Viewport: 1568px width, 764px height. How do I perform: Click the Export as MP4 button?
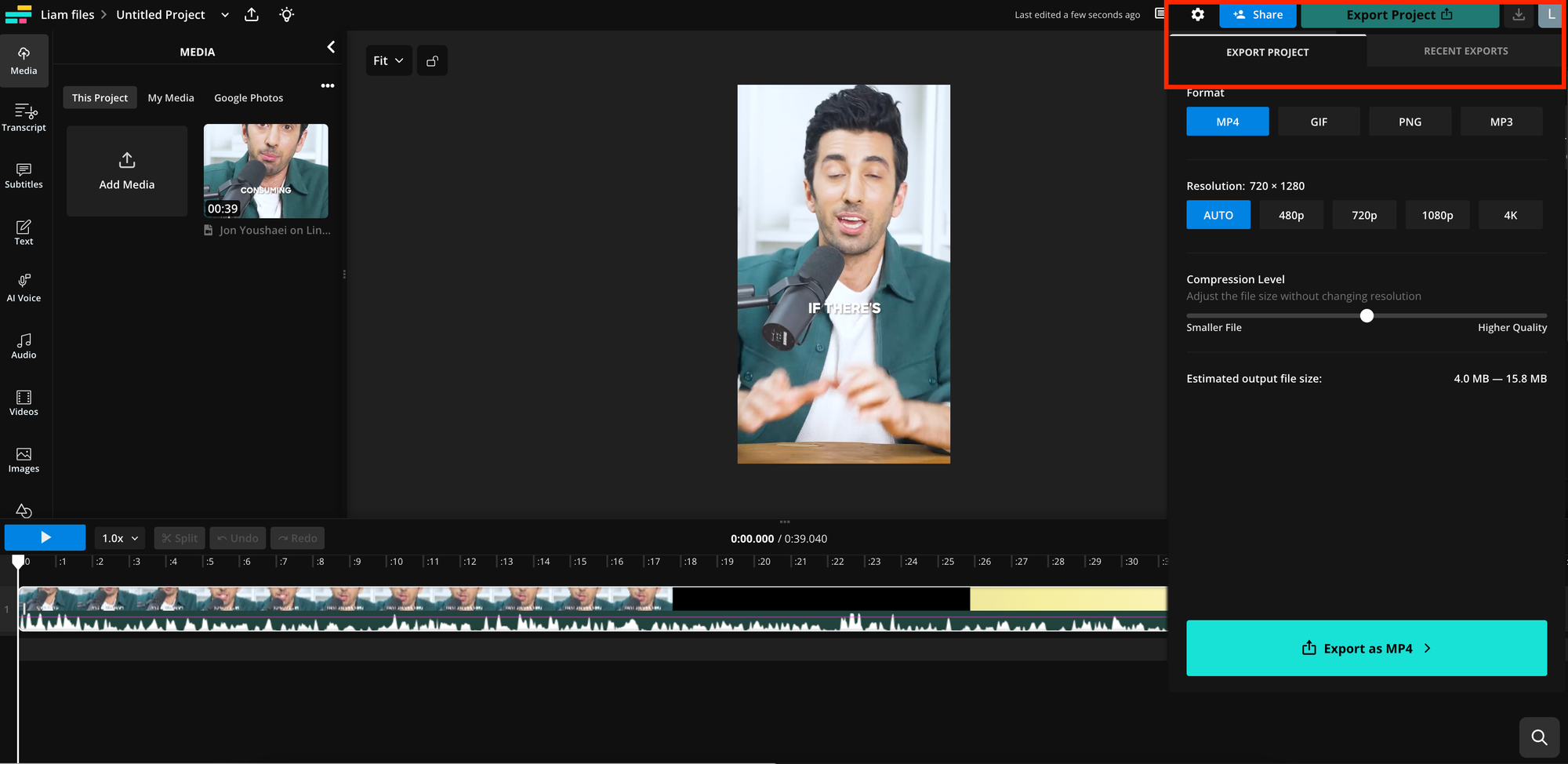click(x=1366, y=648)
